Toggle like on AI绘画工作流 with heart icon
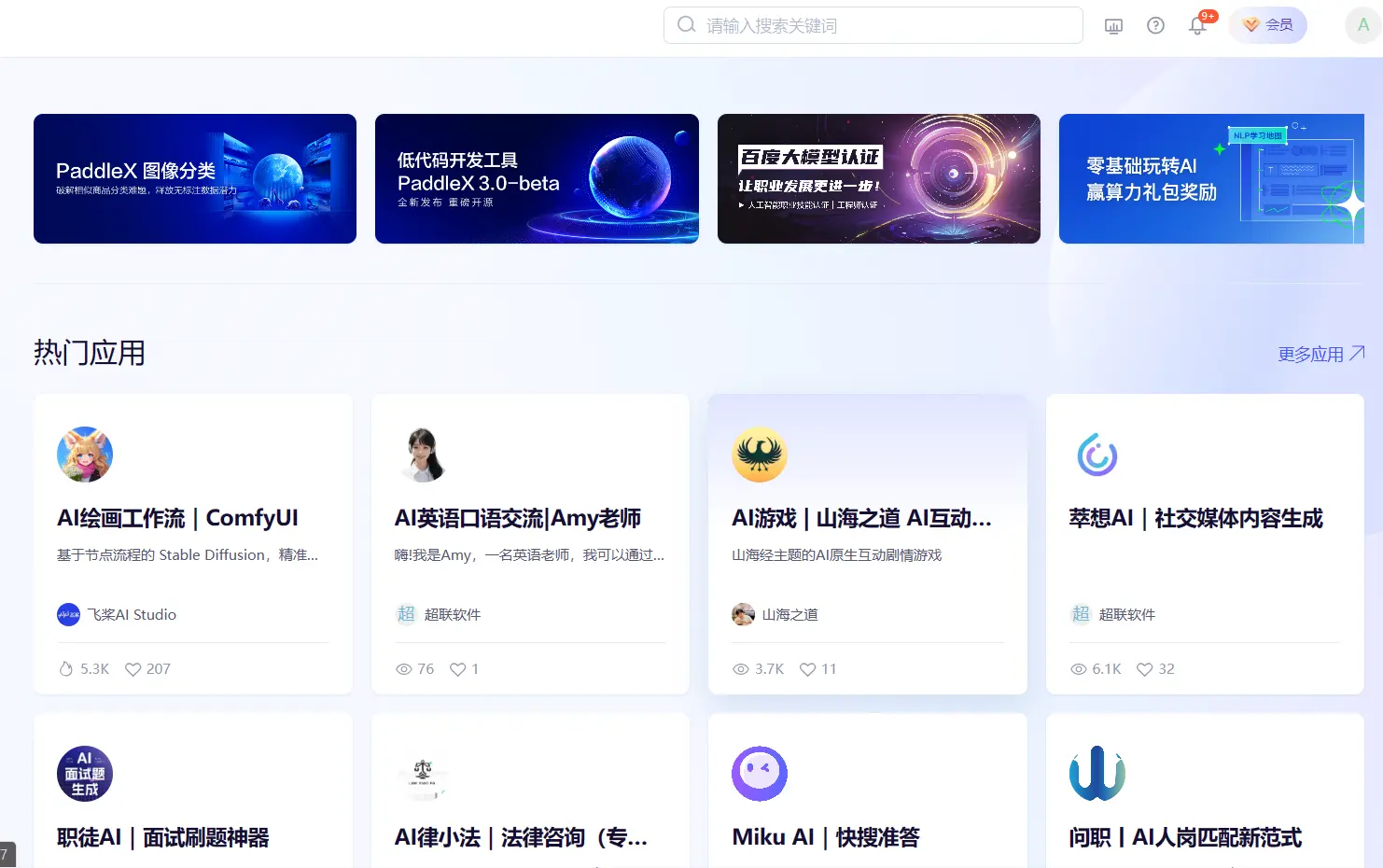This screenshot has height=868, width=1383. point(133,668)
